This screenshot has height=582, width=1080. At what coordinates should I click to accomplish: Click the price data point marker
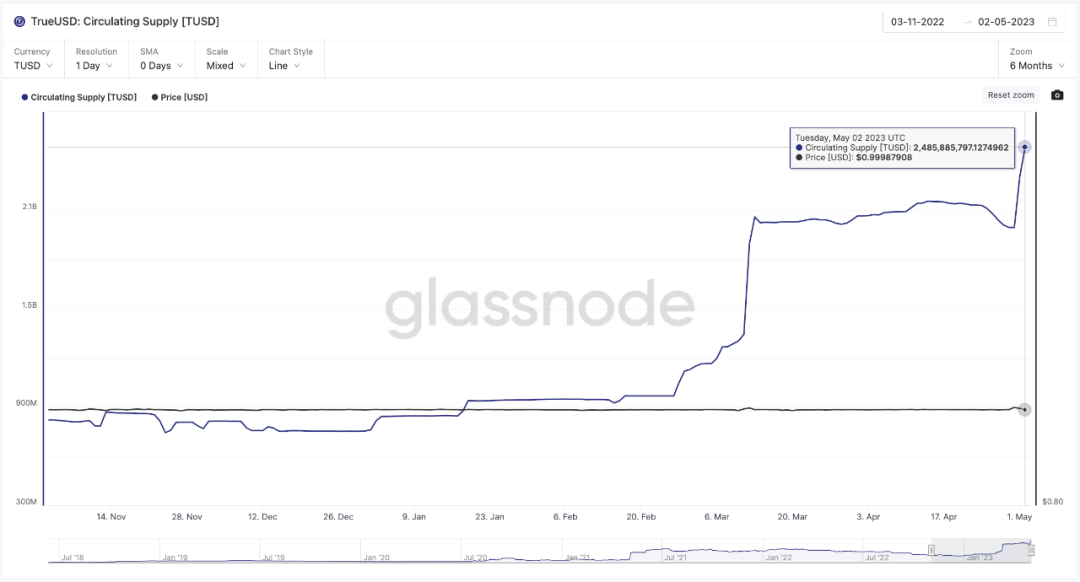(x=1025, y=410)
